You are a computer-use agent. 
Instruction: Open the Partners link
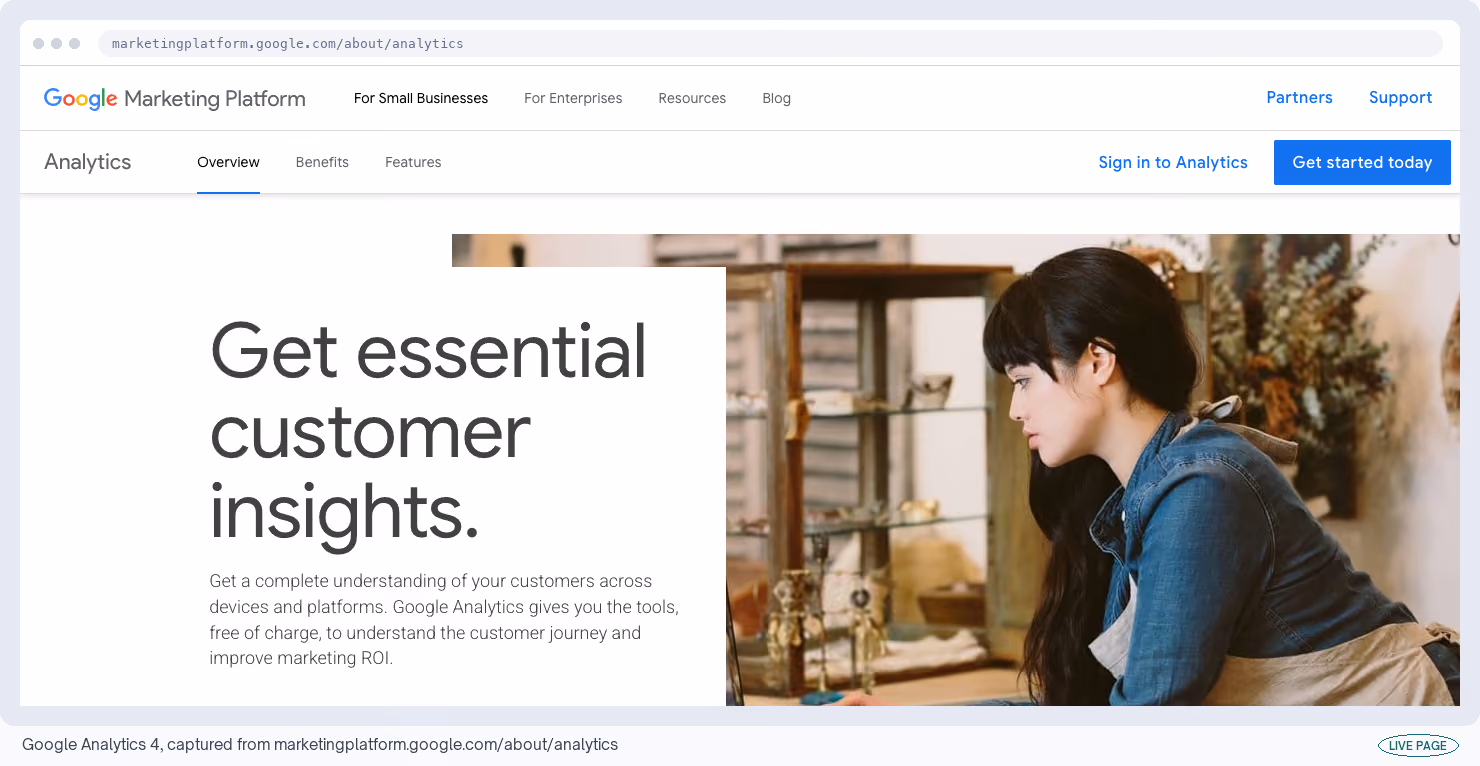[1299, 97]
